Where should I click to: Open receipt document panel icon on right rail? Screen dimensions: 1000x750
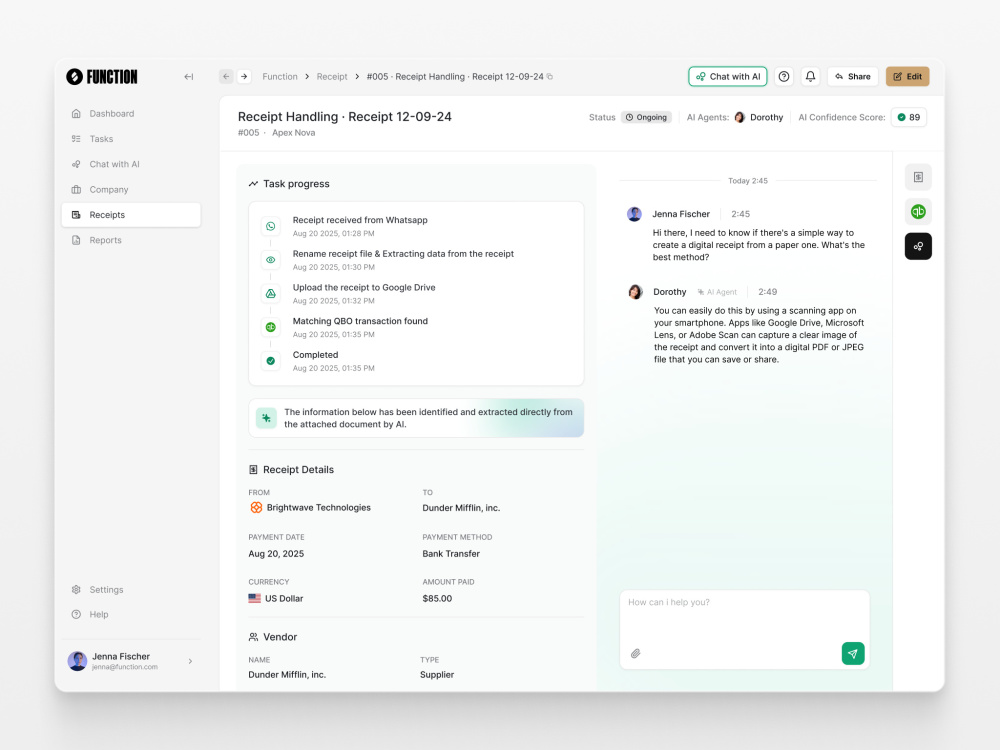point(918,177)
